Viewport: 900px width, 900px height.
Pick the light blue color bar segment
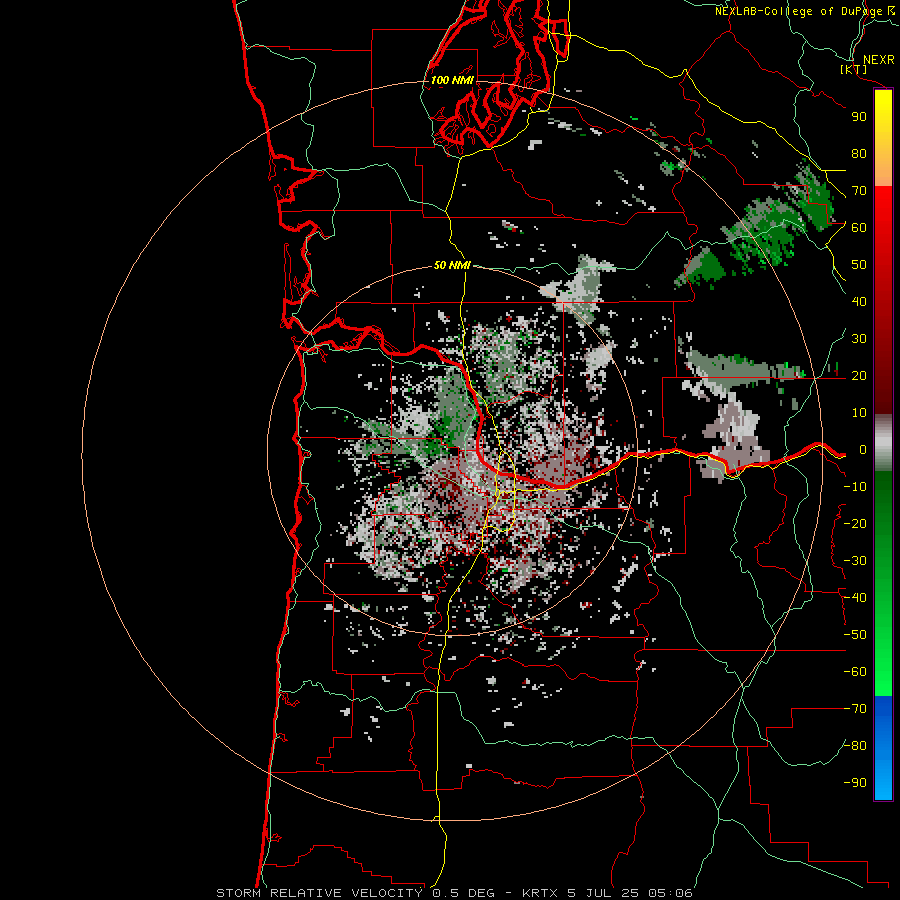(x=883, y=778)
